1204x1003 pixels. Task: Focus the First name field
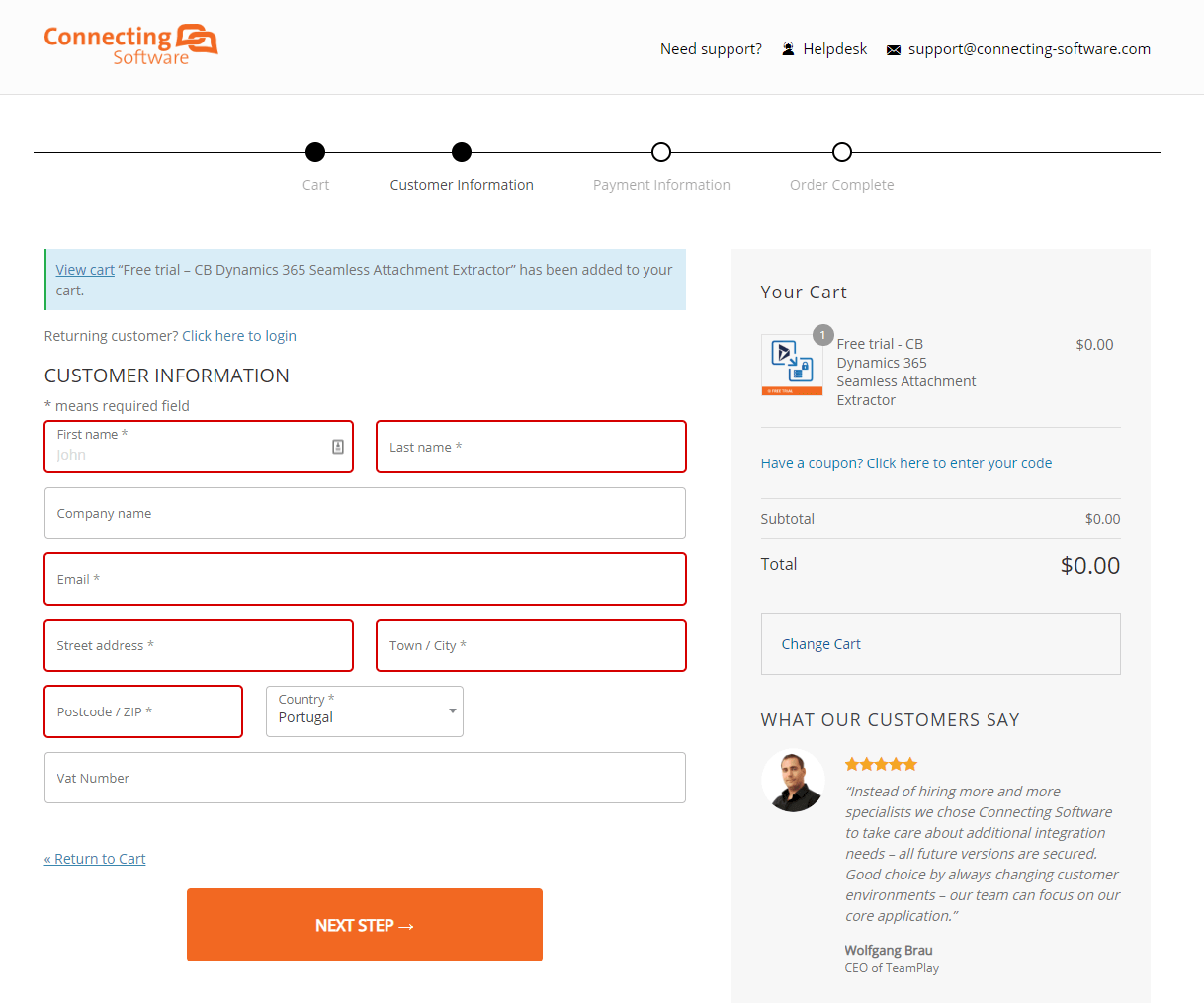click(199, 447)
